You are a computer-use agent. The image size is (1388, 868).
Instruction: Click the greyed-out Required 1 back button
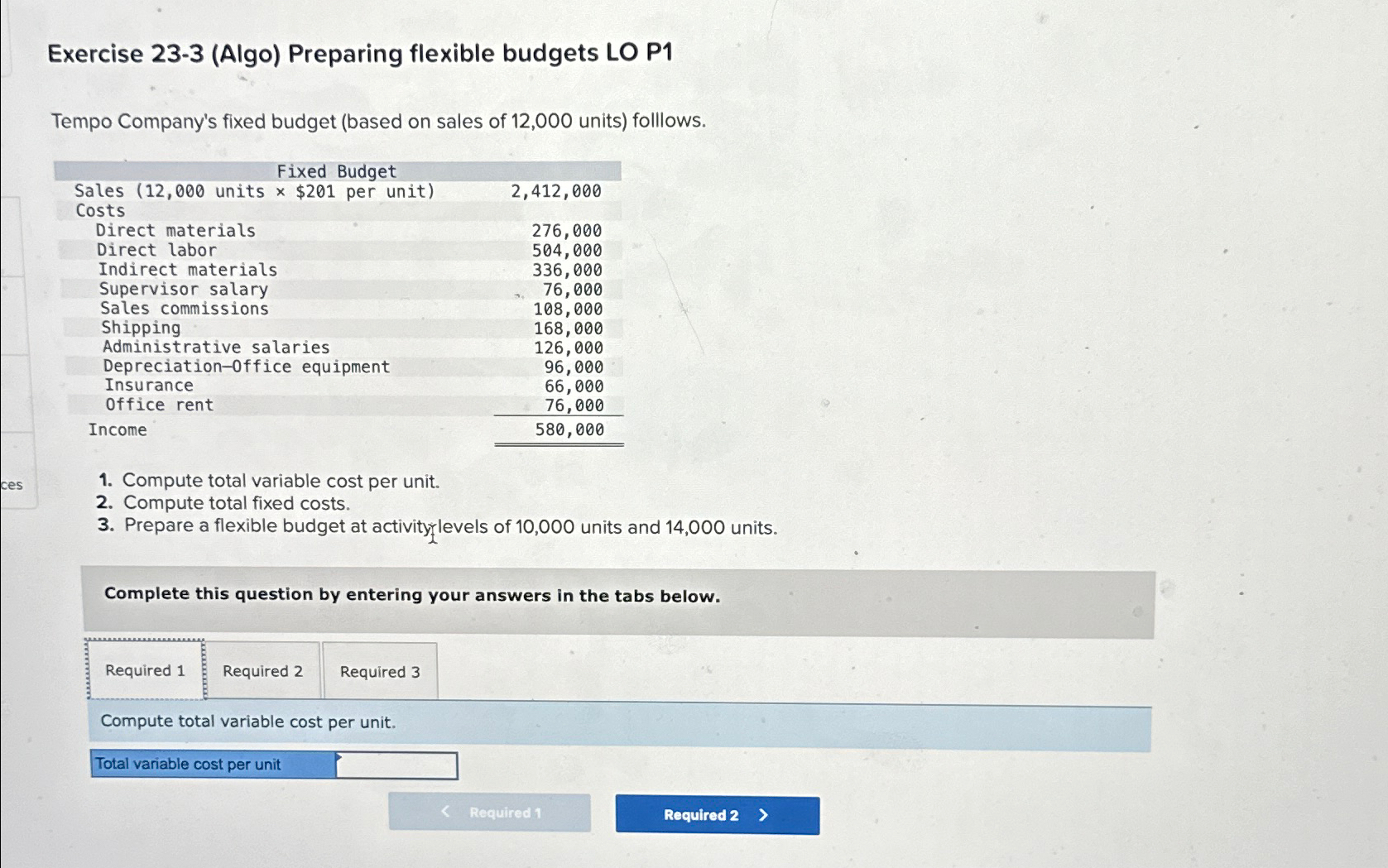tap(490, 813)
